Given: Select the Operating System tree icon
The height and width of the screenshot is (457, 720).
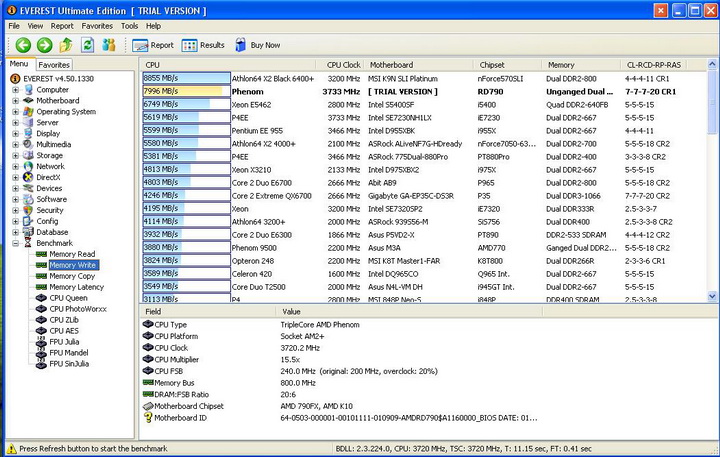Looking at the screenshot, I should [x=28, y=112].
